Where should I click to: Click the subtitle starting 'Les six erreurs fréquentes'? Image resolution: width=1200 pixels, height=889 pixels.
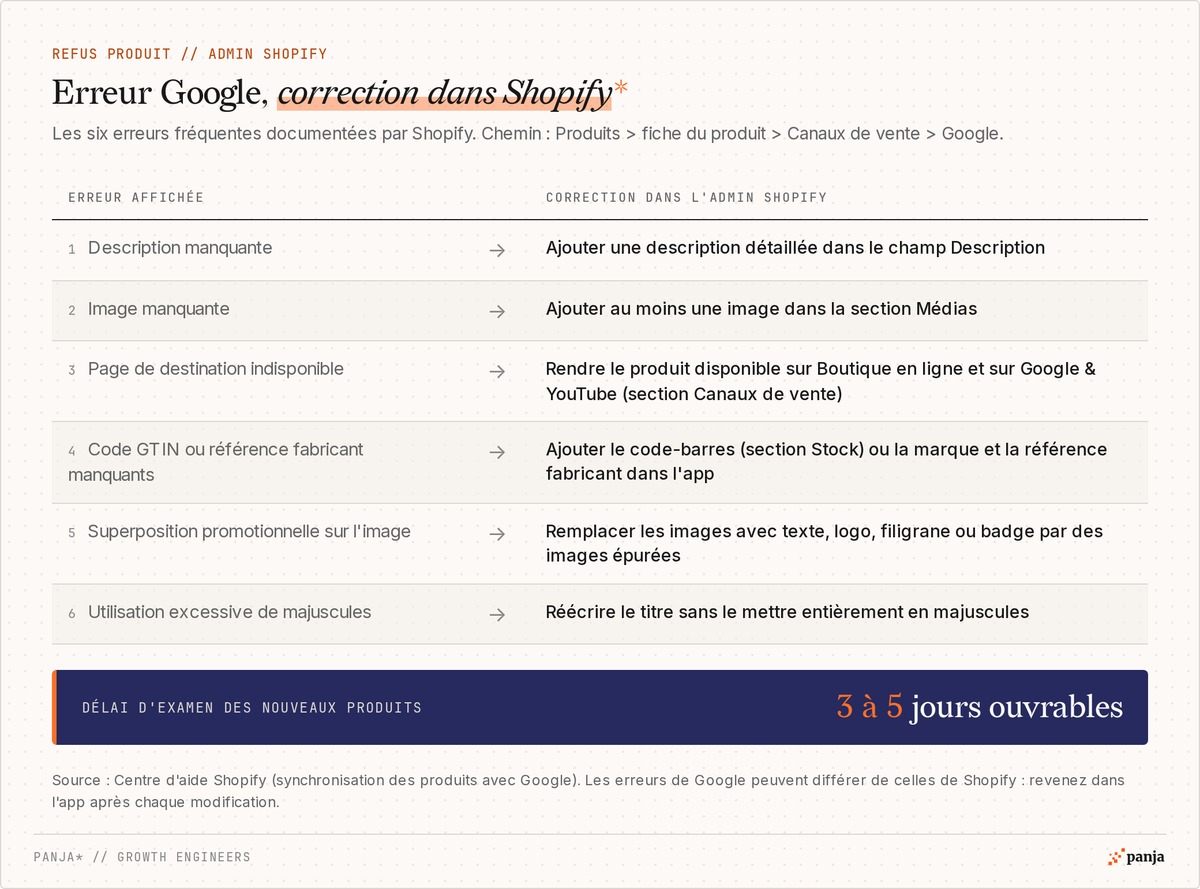click(x=527, y=133)
